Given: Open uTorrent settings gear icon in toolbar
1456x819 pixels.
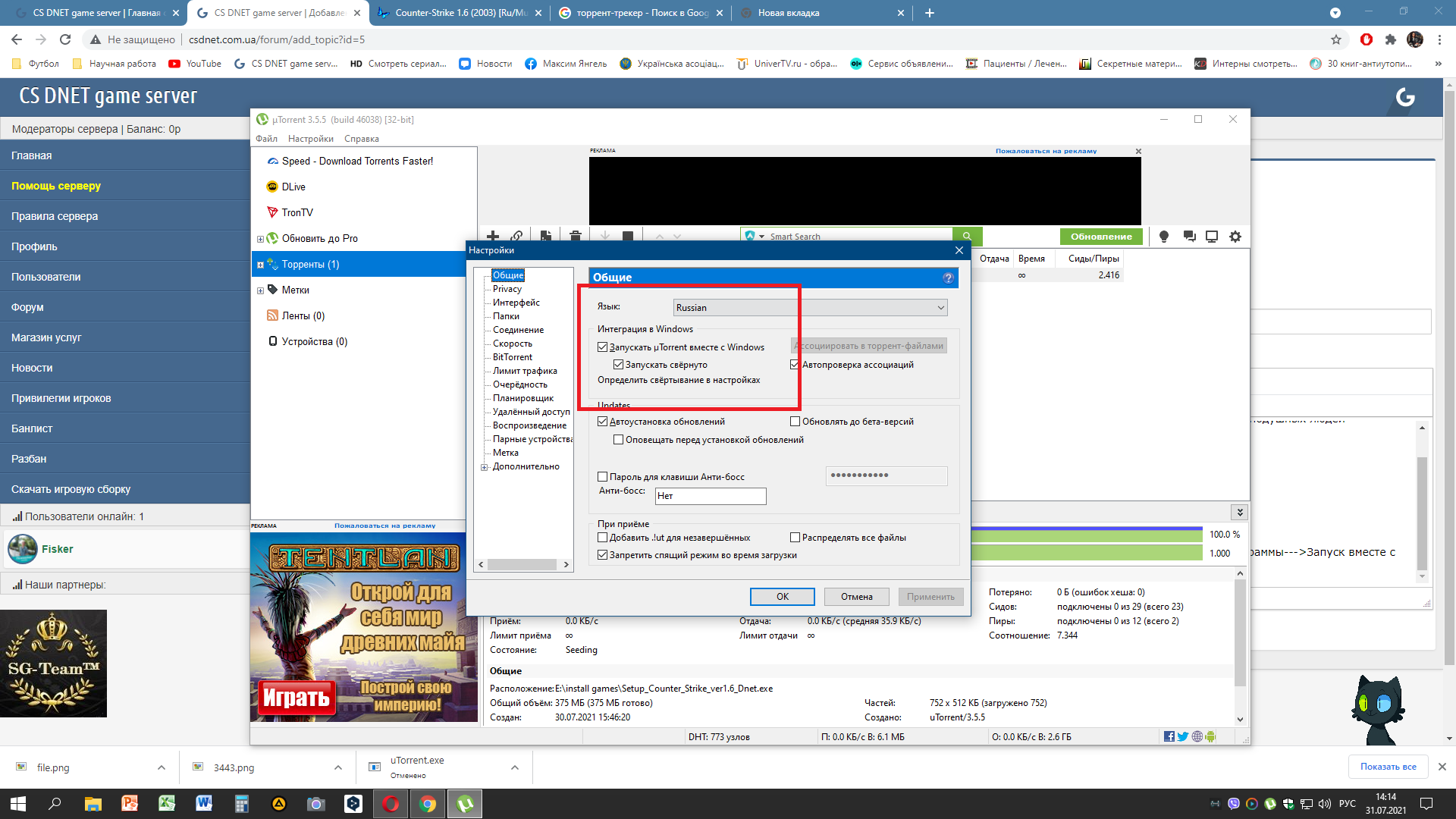Looking at the screenshot, I should (x=1235, y=237).
